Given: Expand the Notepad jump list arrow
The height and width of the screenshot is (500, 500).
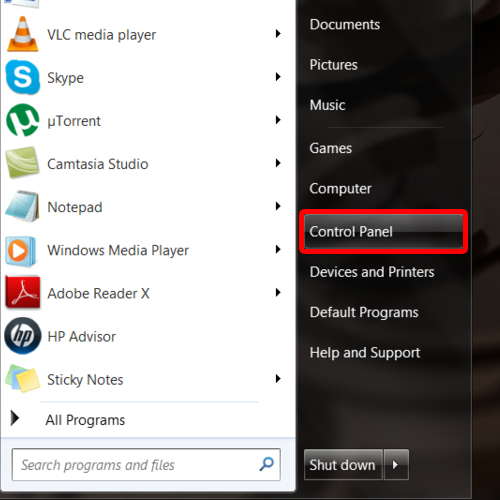Looking at the screenshot, I should pyautogui.click(x=278, y=206).
